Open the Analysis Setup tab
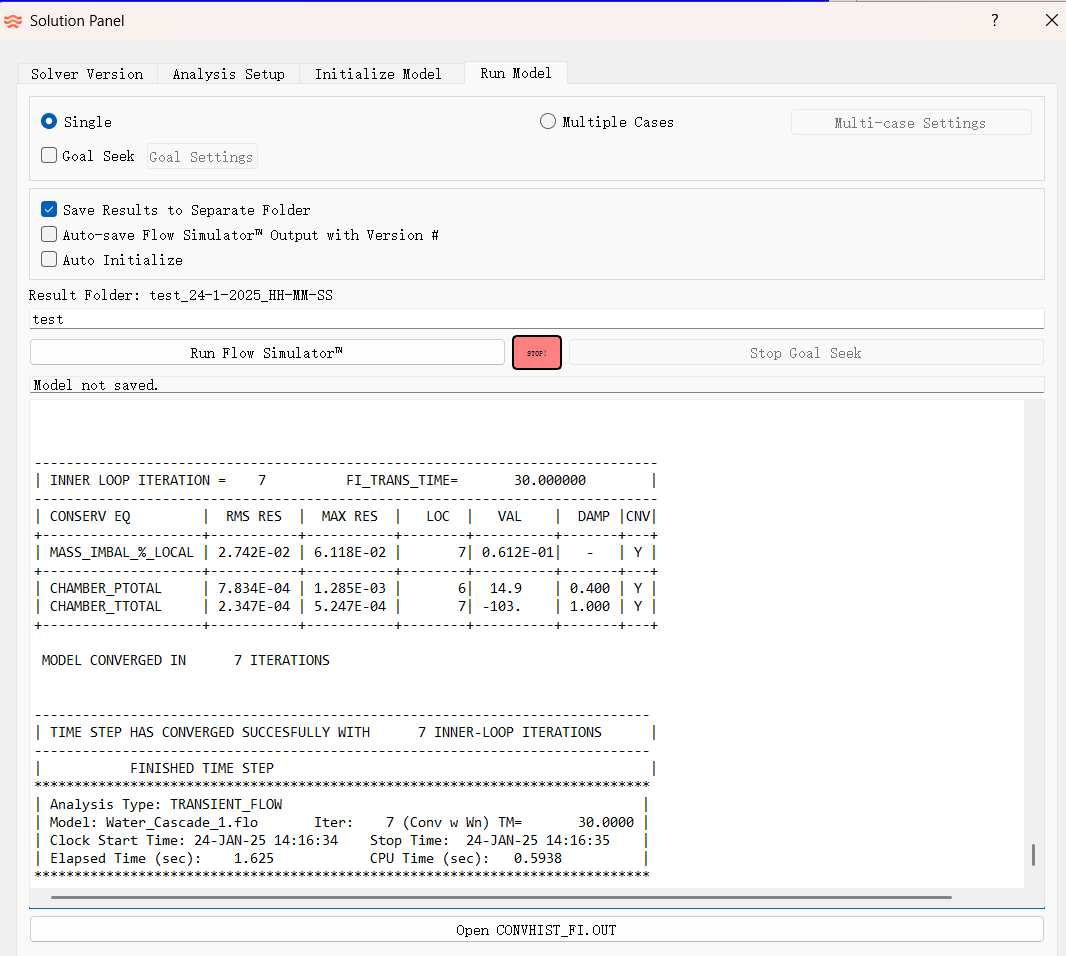This screenshot has height=956, width=1066. [228, 73]
